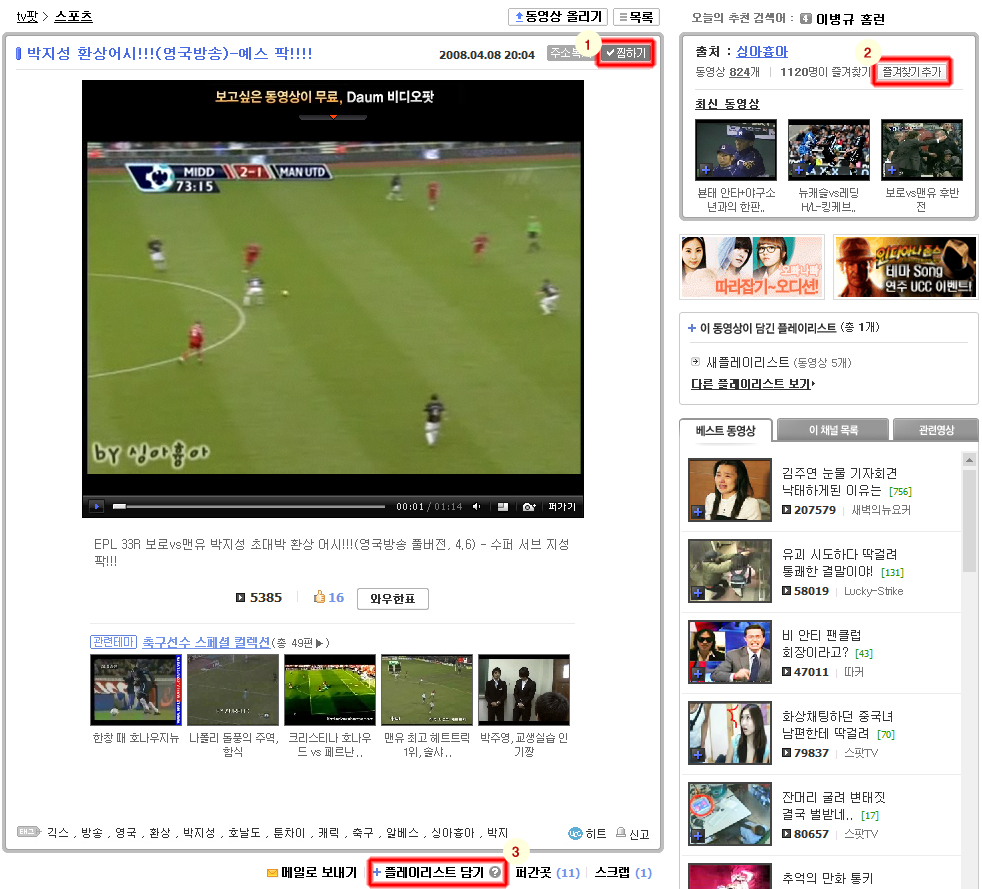
Task: Open the 나폴리 돌풍의 주역, 함식 thumbnail
Action: [x=233, y=690]
